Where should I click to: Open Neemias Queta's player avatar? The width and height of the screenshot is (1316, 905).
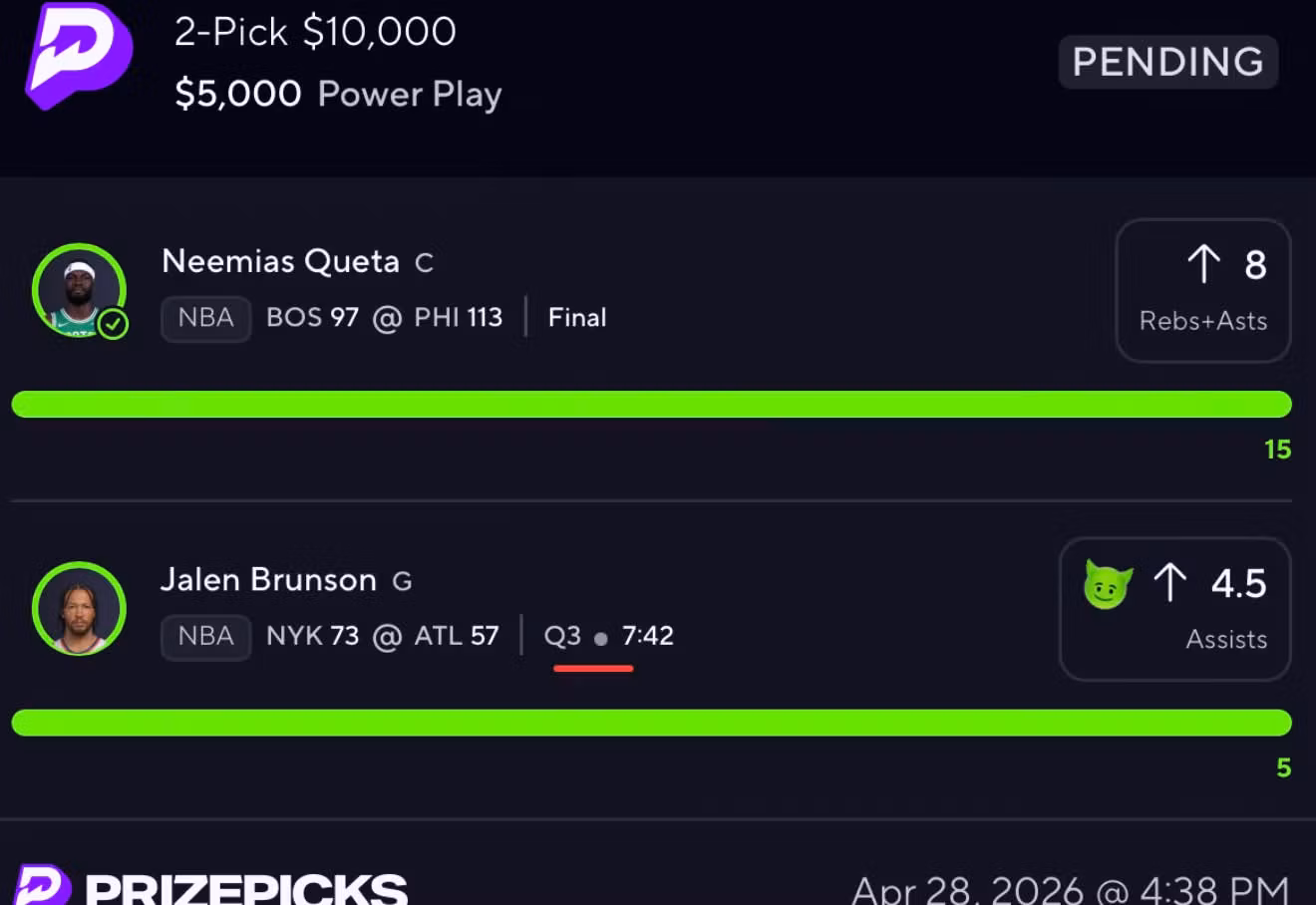coord(79,290)
